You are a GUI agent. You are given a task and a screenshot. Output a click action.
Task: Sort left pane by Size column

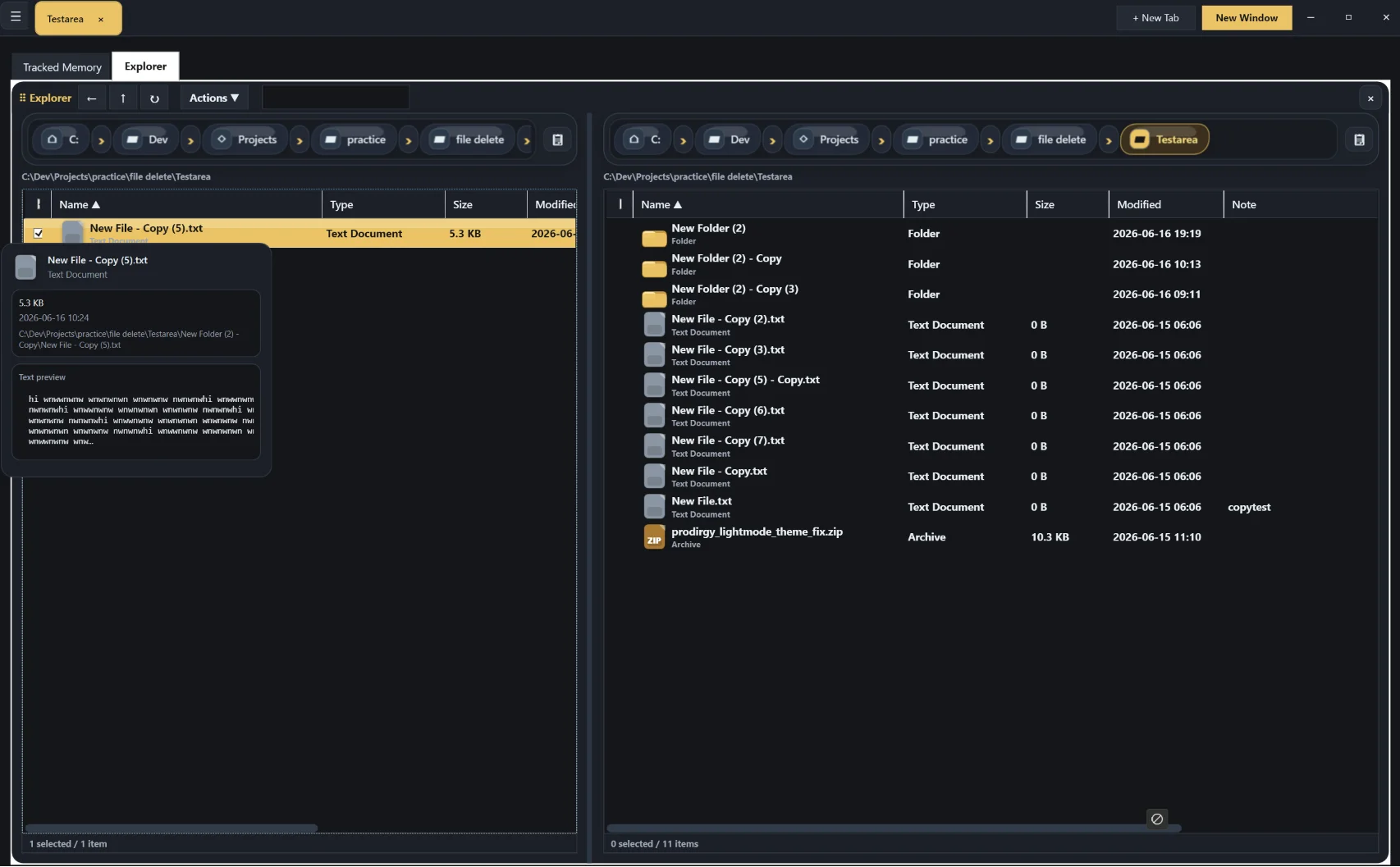point(487,204)
